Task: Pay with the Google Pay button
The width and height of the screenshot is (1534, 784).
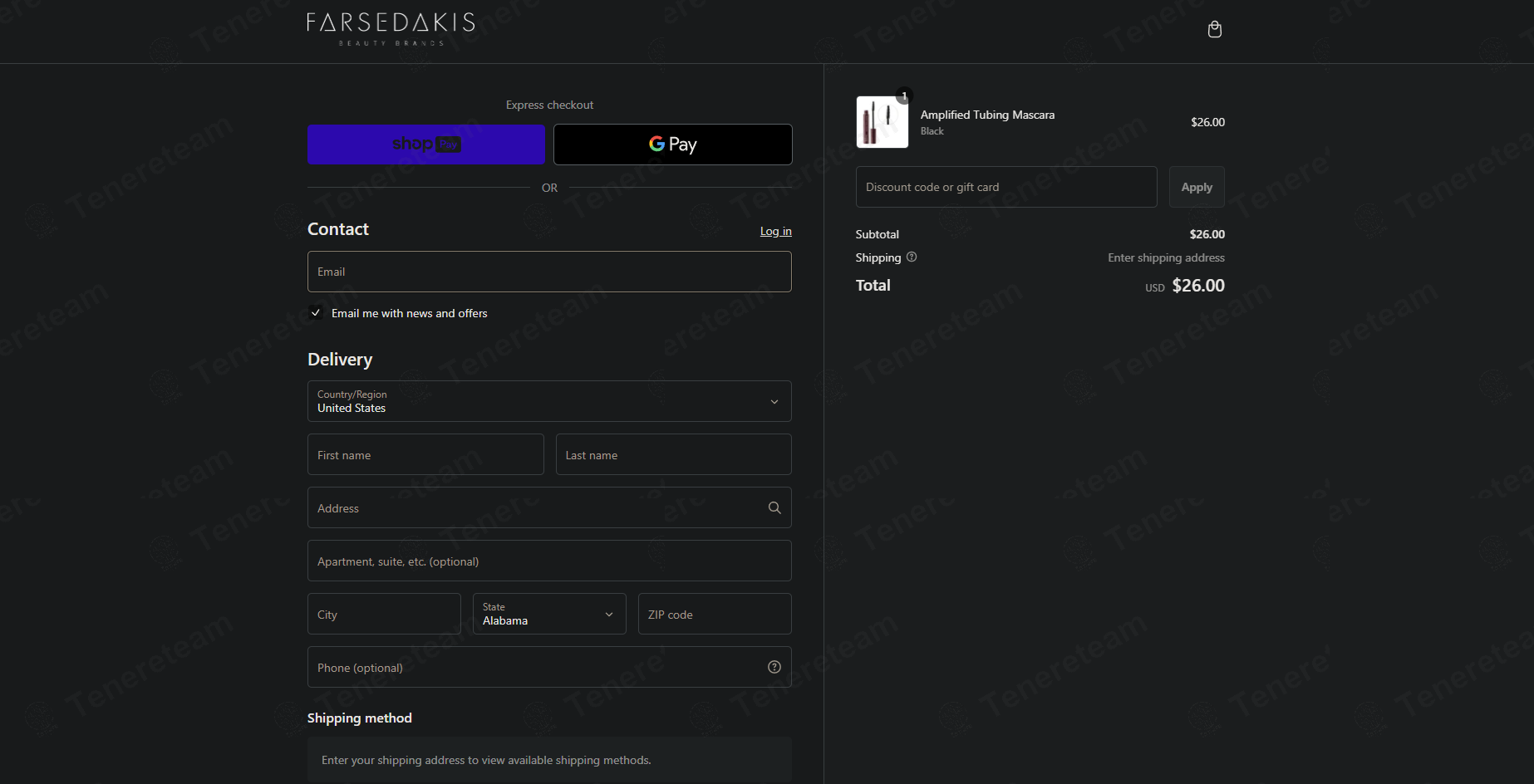Action: 673,145
